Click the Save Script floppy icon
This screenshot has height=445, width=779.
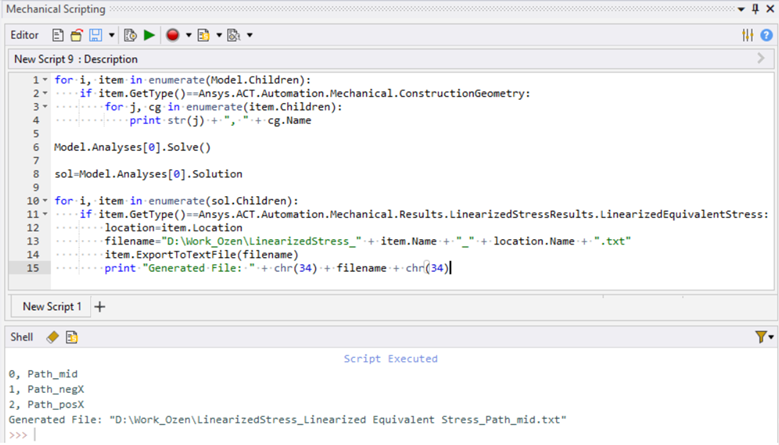pos(95,35)
